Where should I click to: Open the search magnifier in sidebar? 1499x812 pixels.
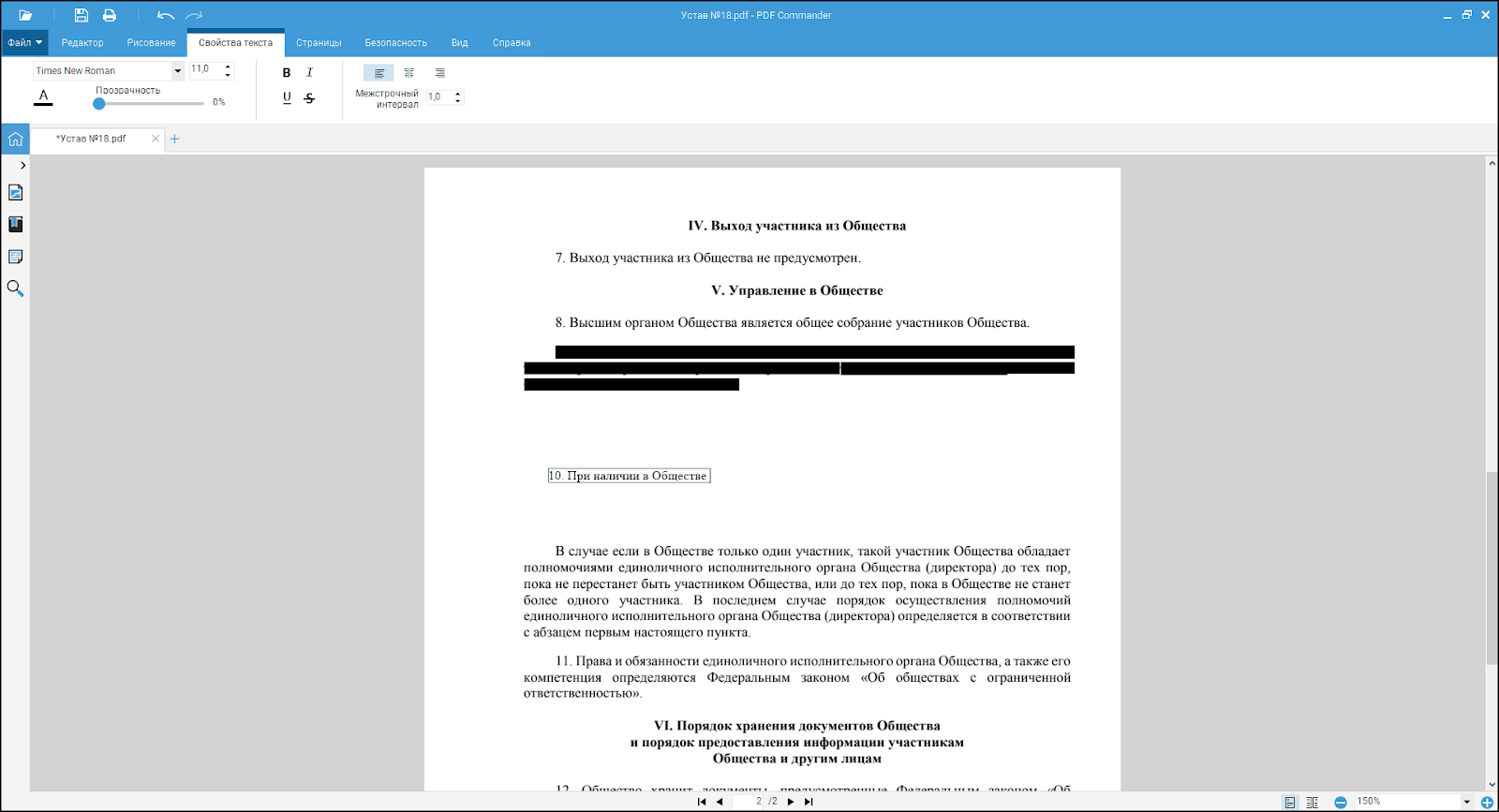click(15, 288)
